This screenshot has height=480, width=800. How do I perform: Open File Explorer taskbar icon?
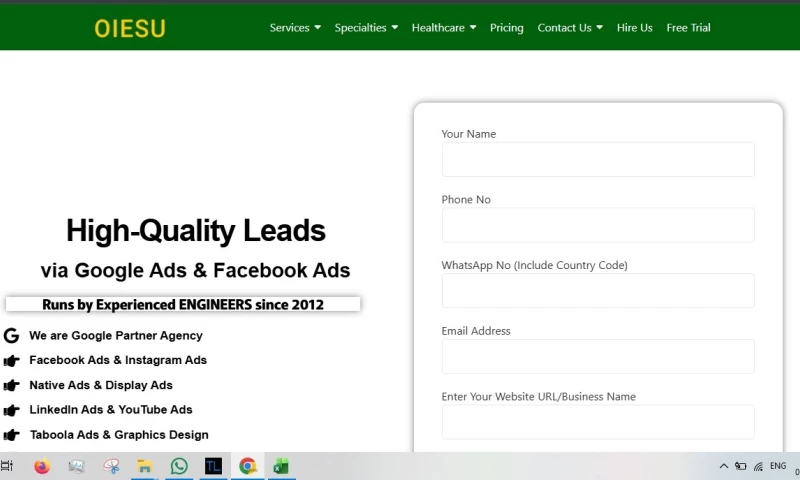pos(144,466)
